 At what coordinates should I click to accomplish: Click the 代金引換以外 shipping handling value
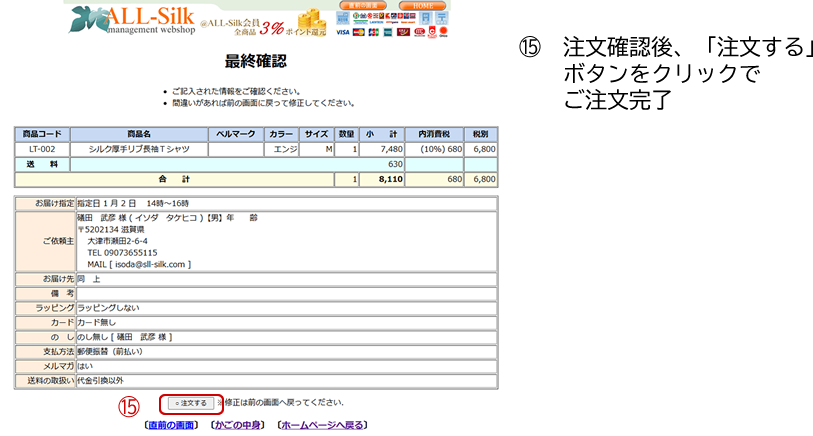[101, 381]
